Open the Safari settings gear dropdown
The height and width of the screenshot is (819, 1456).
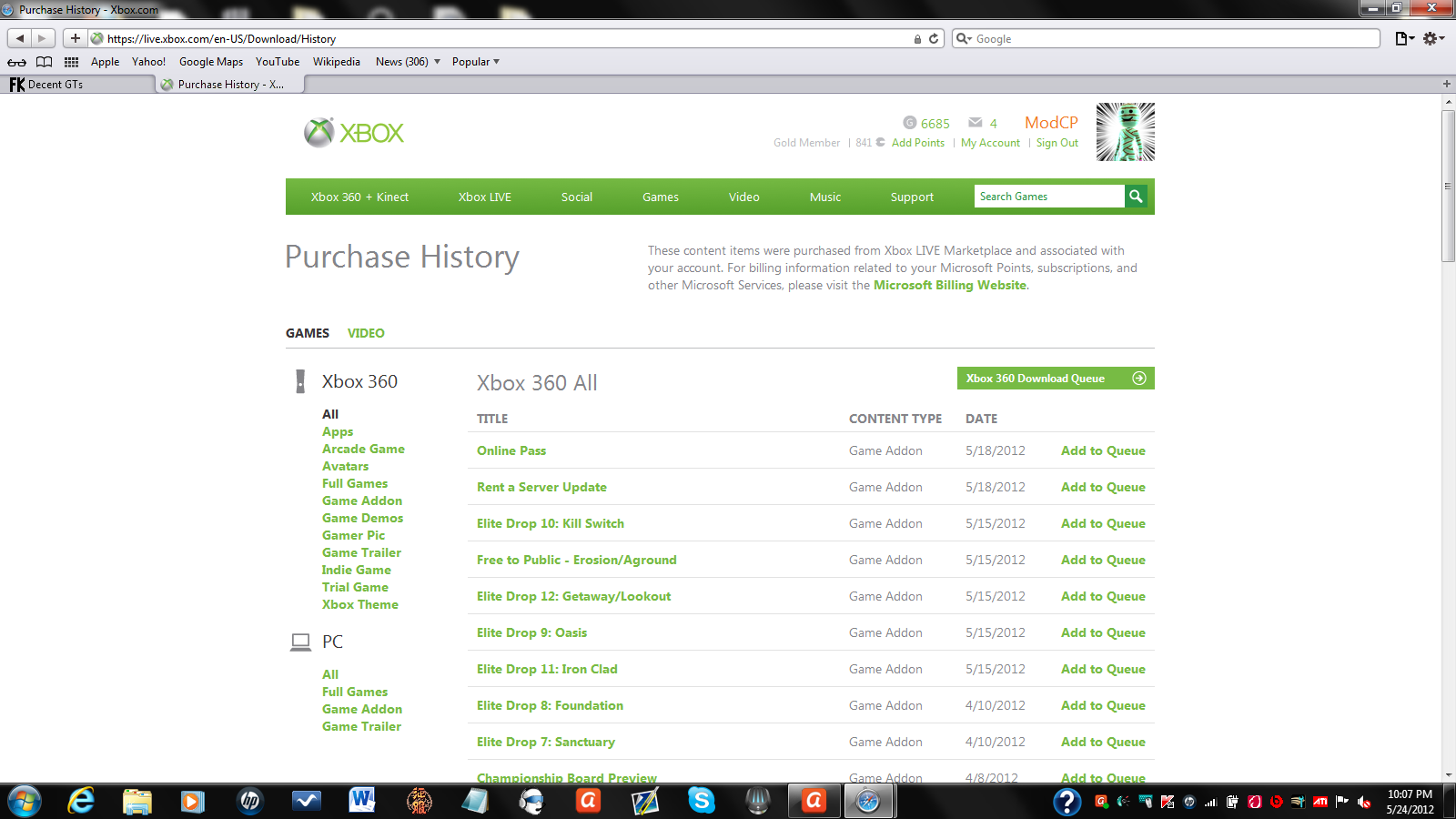[x=1433, y=38]
